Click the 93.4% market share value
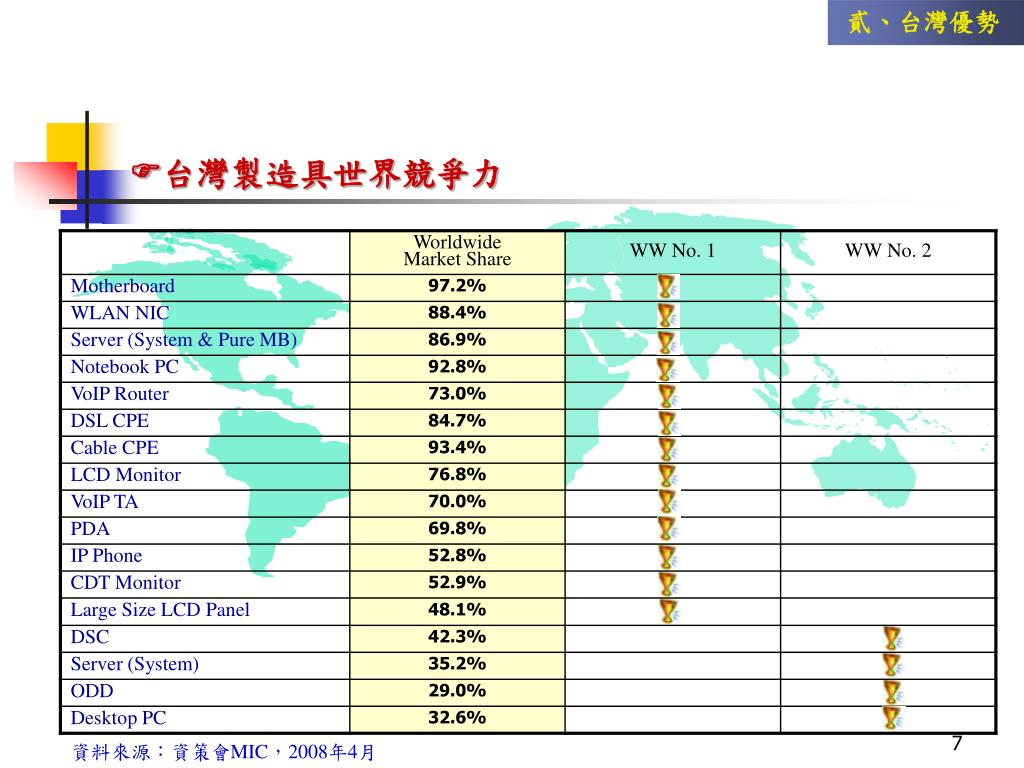Image resolution: width=1024 pixels, height=768 pixels. coord(457,447)
